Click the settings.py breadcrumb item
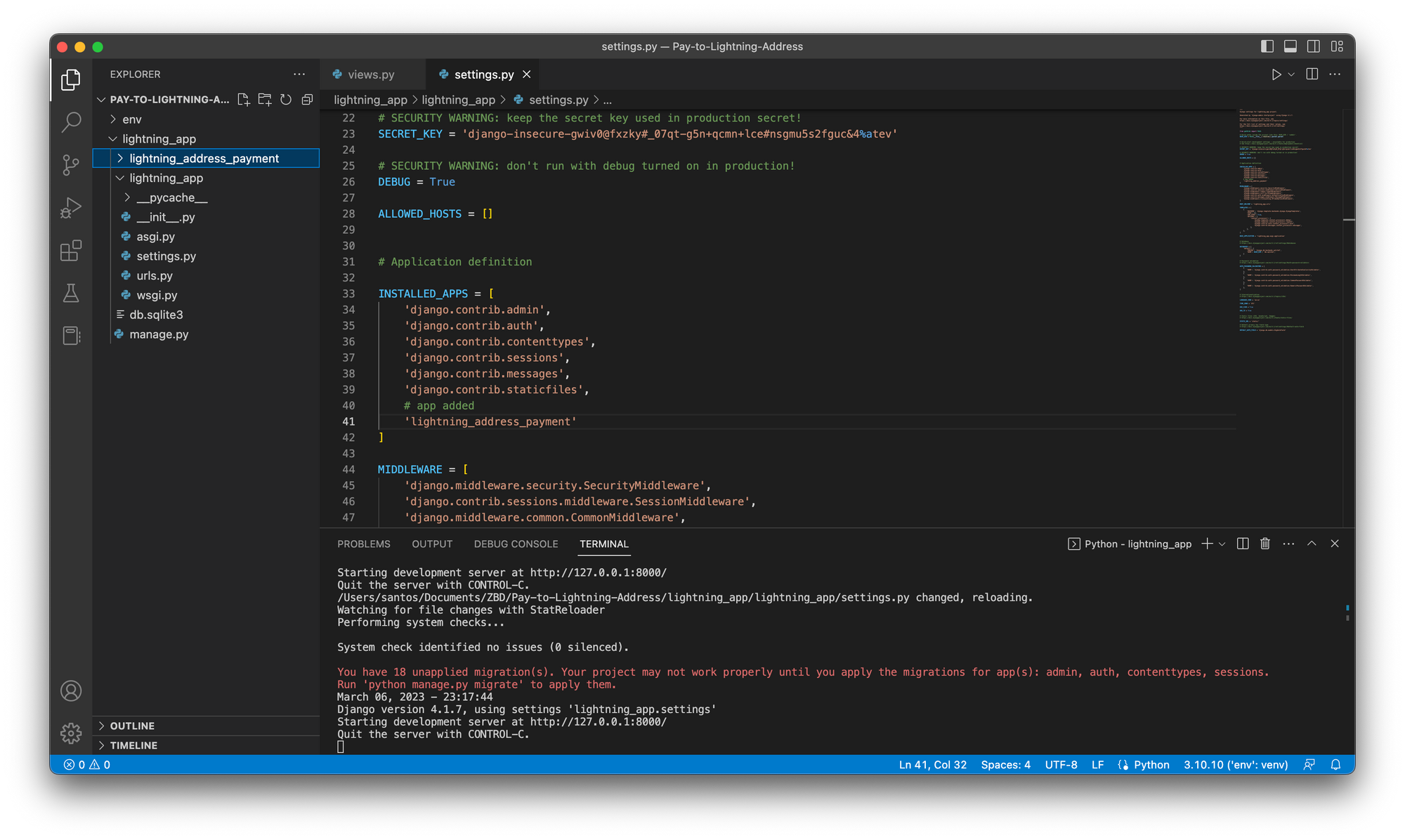The image size is (1405, 840). (558, 100)
